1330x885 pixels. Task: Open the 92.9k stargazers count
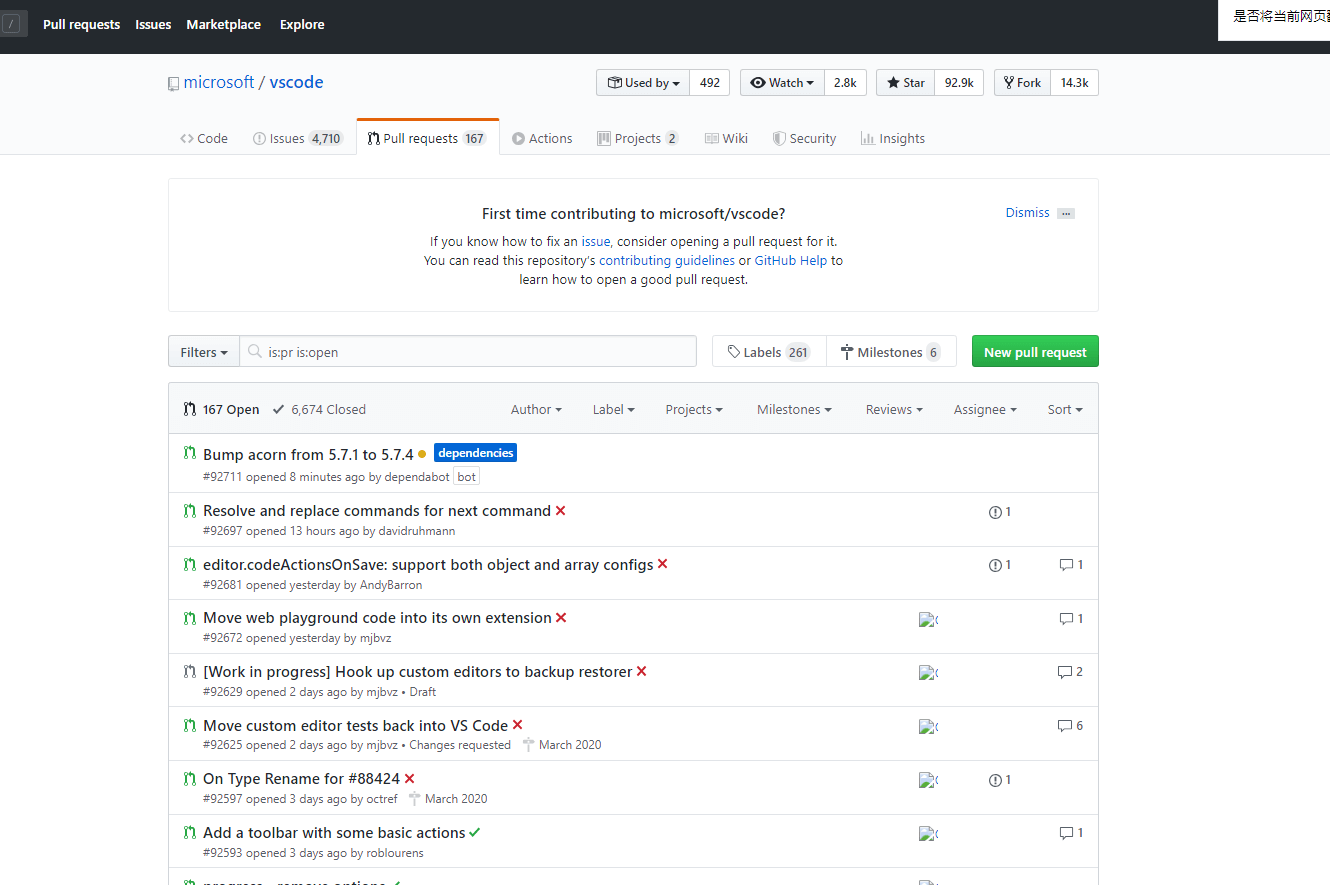pos(959,83)
